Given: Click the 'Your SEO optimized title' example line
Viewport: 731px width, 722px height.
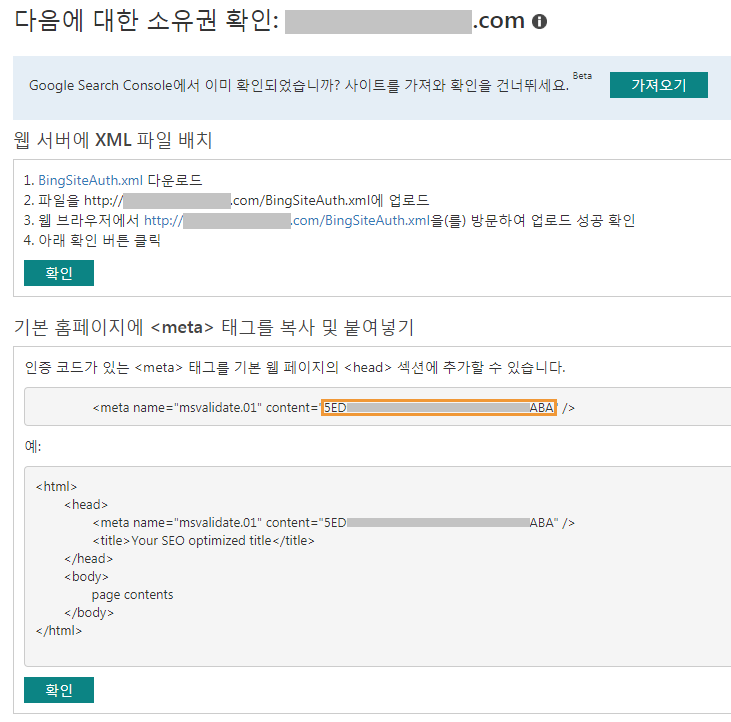Looking at the screenshot, I should [203, 541].
